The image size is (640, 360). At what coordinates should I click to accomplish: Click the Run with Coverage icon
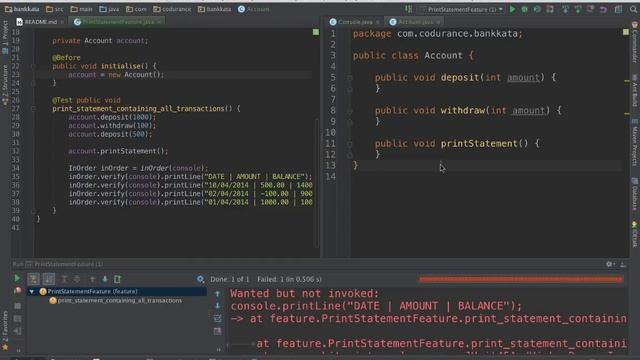(537, 9)
